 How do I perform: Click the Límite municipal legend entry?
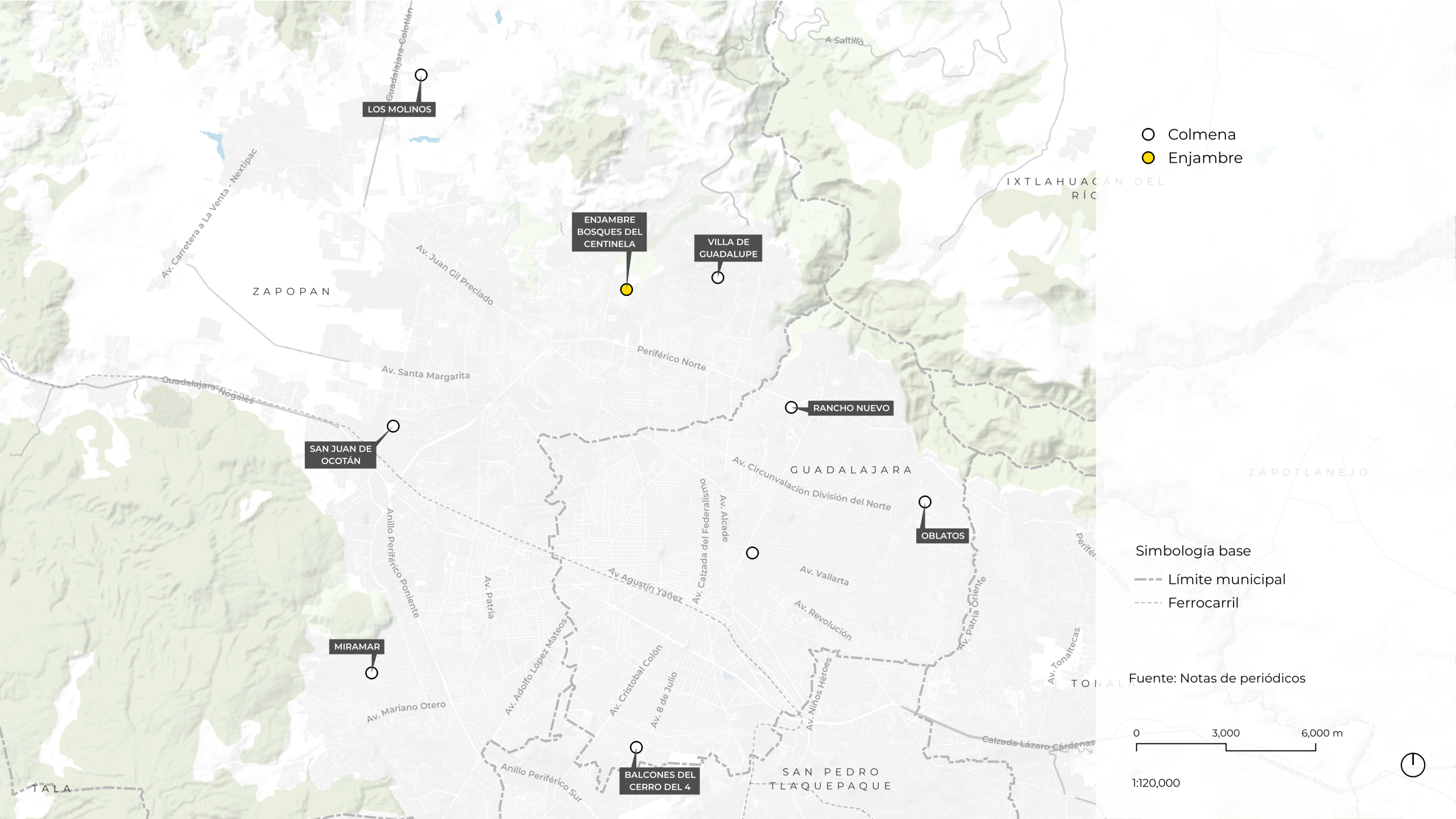click(1226, 580)
